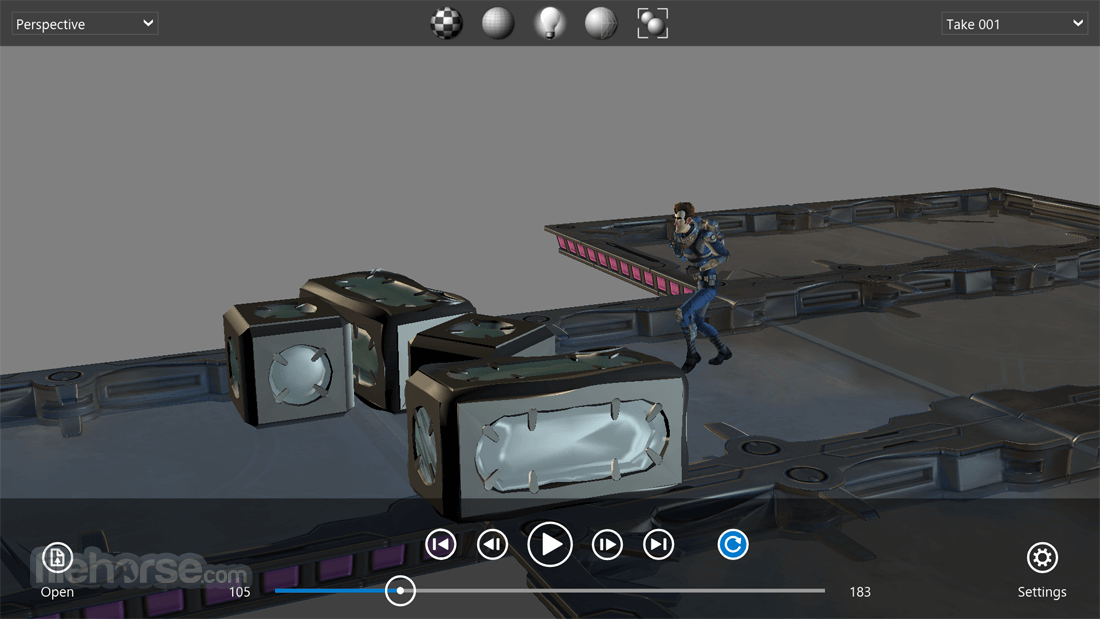The width and height of the screenshot is (1100, 619).
Task: Jump to the first frame
Action: coord(441,545)
